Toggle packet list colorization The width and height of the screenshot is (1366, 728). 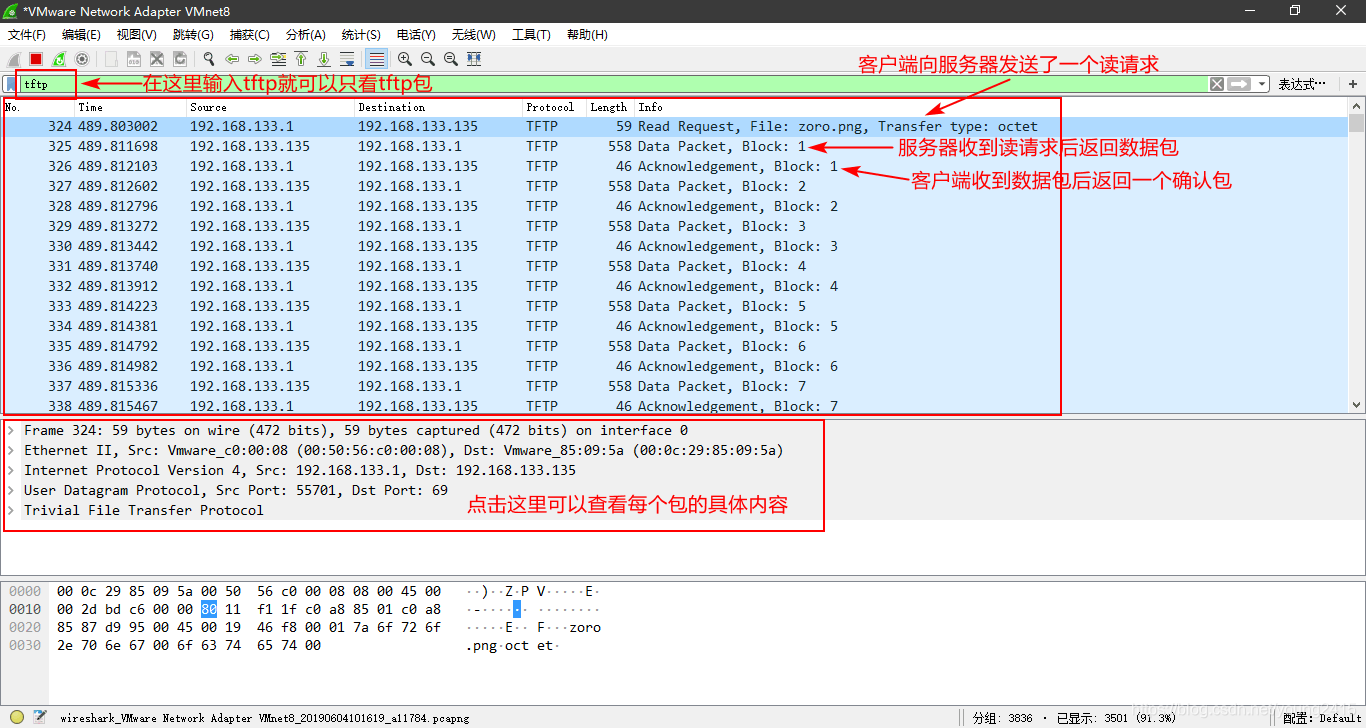(x=376, y=59)
